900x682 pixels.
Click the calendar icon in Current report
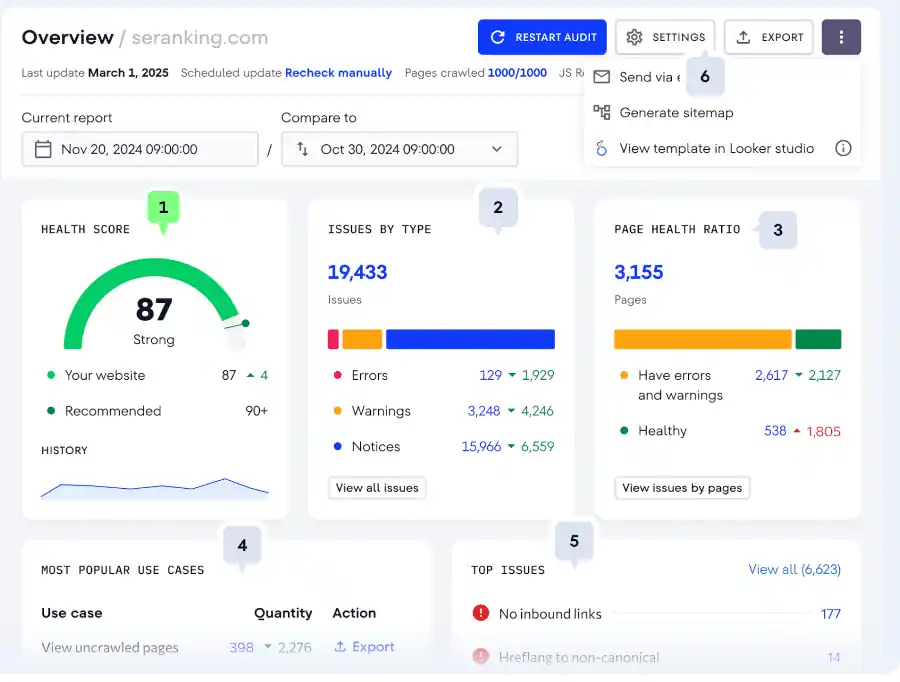click(x=43, y=149)
